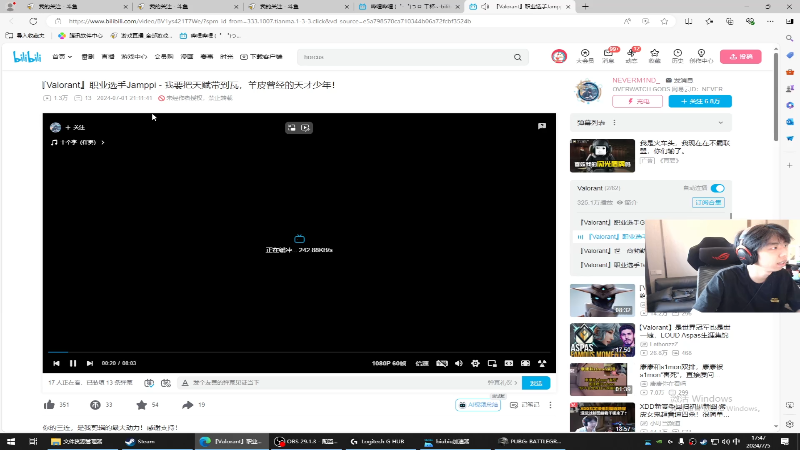Open the ASPAS recommended video thumbnail
800x450 pixels.
[x=603, y=340]
